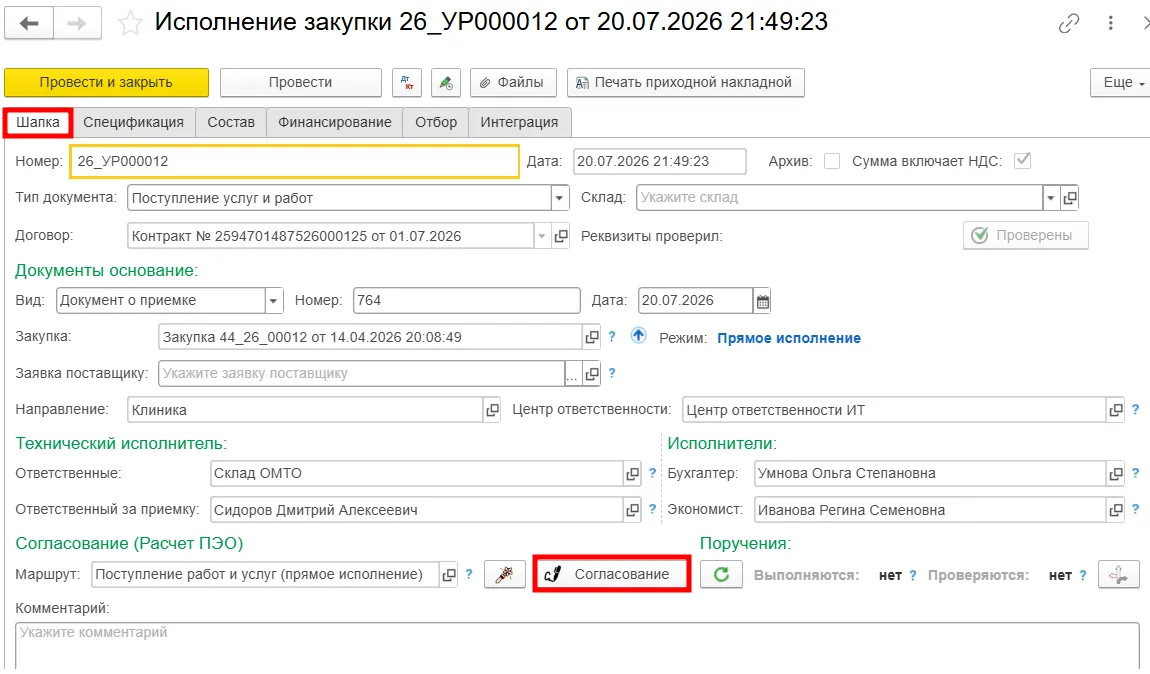
Task: Expand the Договор dropdown arrow
Action: tap(542, 236)
